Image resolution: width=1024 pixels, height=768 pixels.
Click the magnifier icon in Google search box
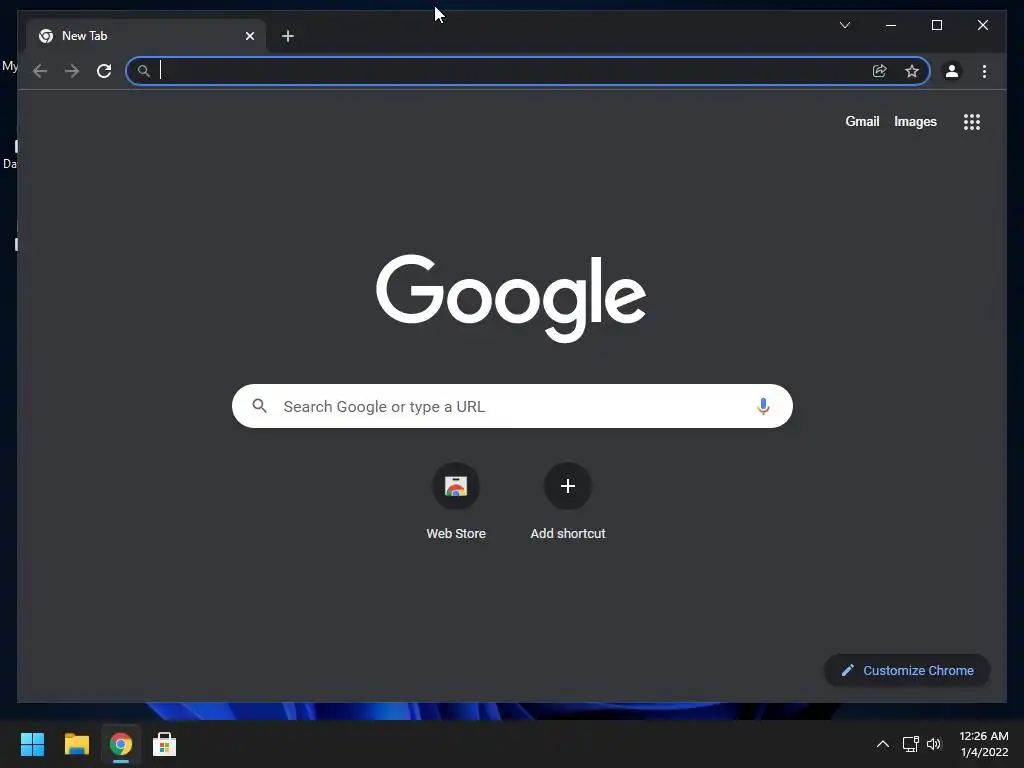259,406
